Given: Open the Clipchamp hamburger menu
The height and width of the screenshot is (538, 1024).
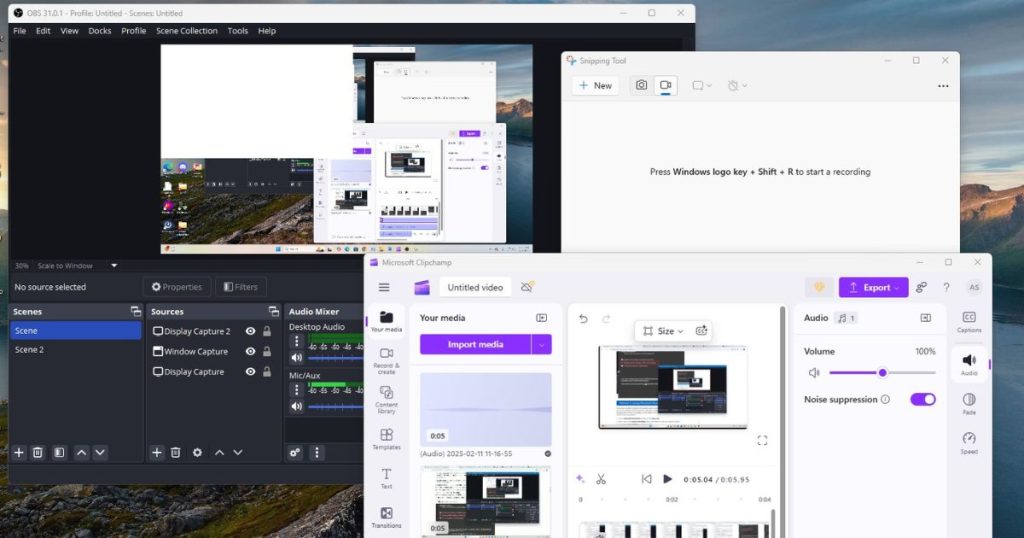Looking at the screenshot, I should pos(384,287).
